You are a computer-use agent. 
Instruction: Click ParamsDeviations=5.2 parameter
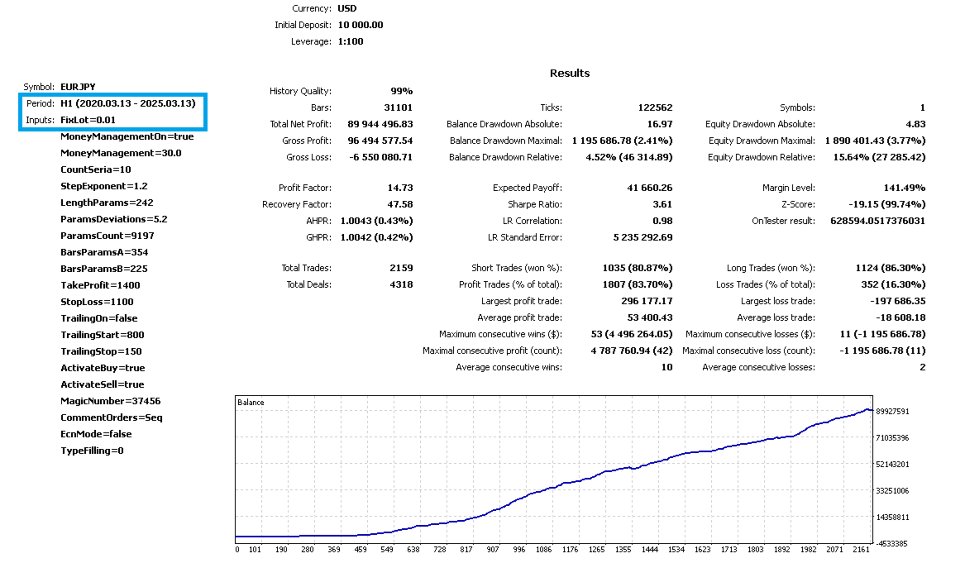tap(114, 219)
